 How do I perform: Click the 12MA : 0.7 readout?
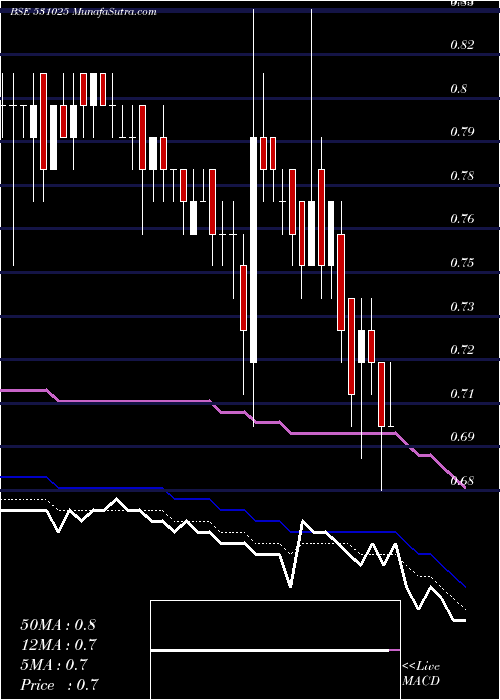[x=58, y=645]
